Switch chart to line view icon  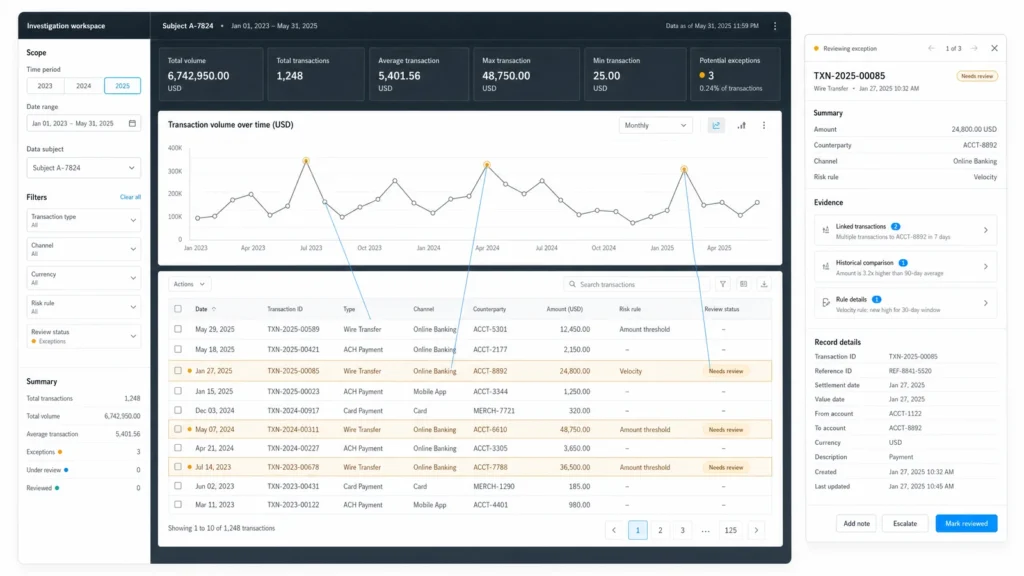click(716, 125)
